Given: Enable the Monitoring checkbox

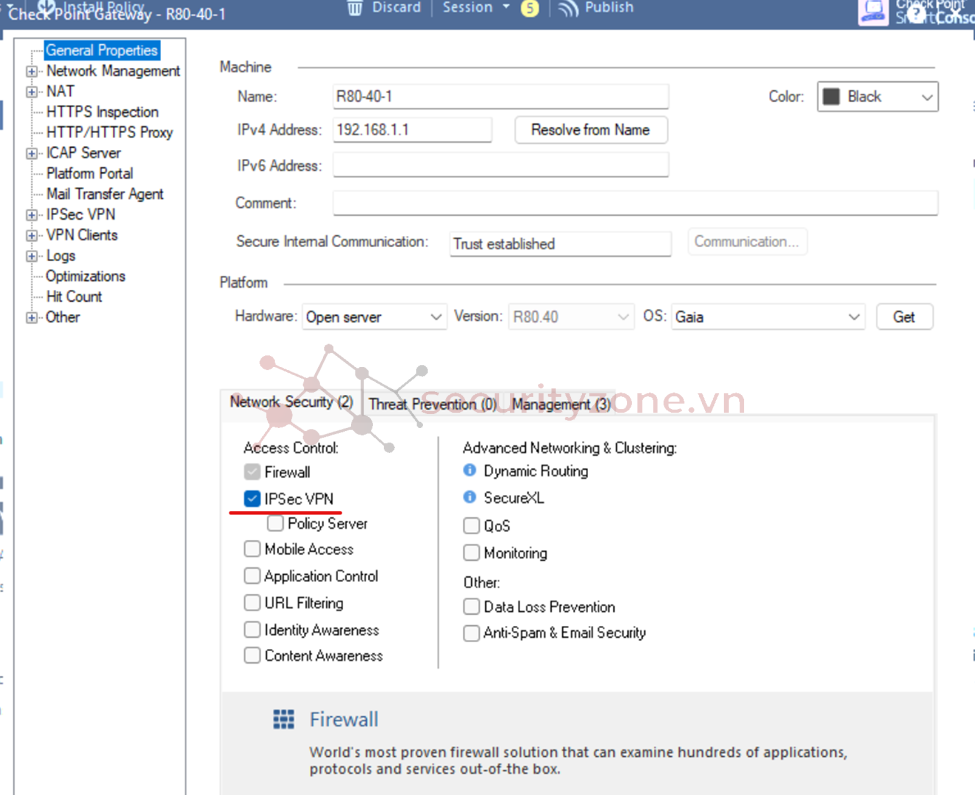Looking at the screenshot, I should point(471,553).
